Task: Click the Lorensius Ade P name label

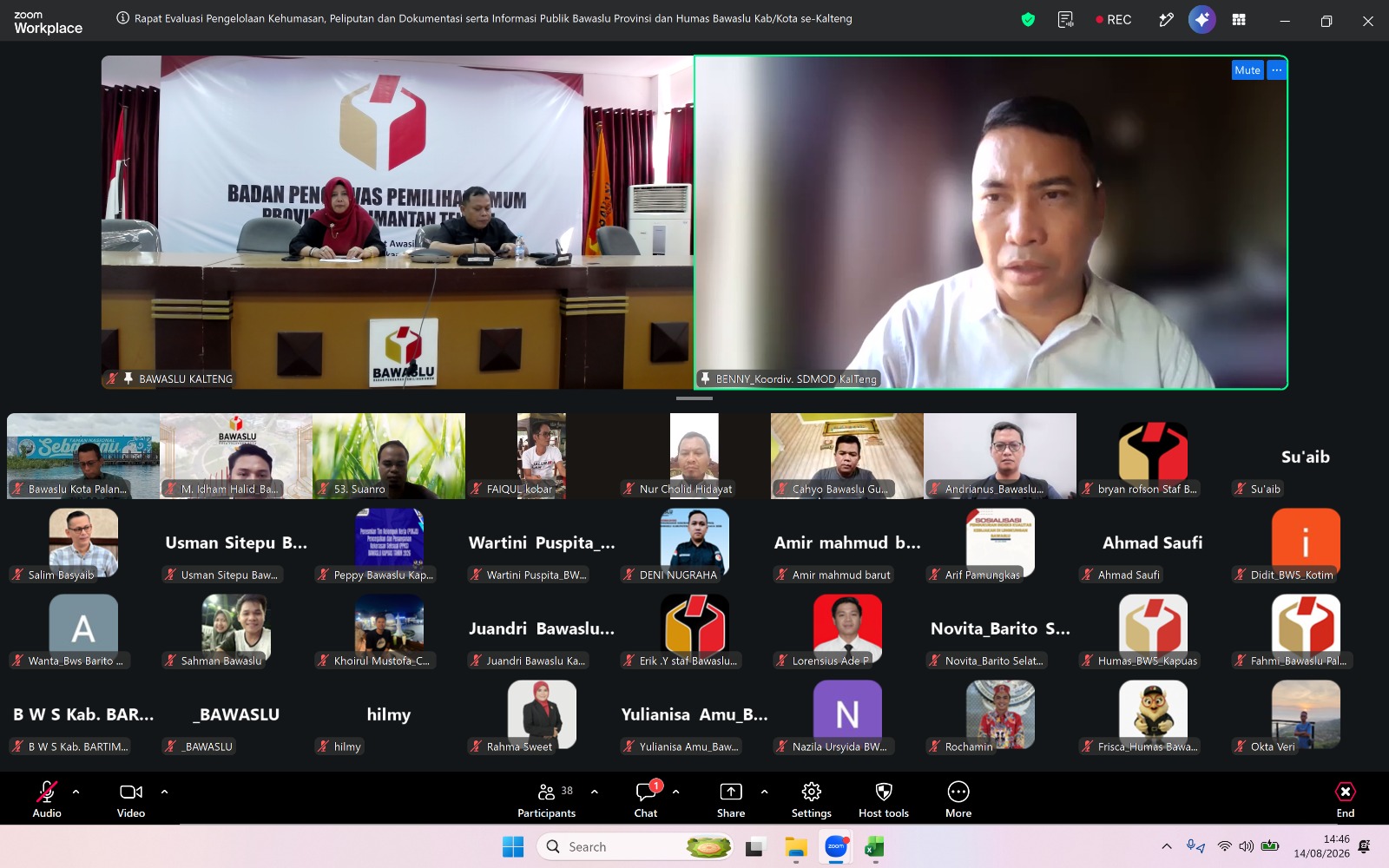Action: tap(830, 661)
